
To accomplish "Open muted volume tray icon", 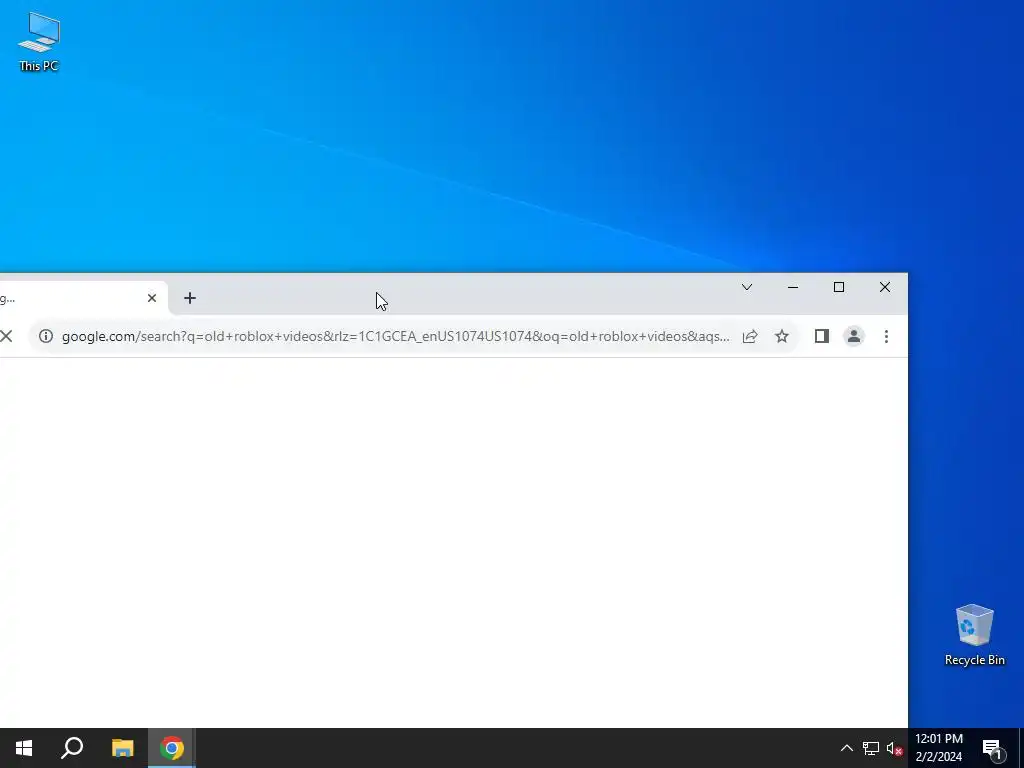I will click(x=894, y=748).
